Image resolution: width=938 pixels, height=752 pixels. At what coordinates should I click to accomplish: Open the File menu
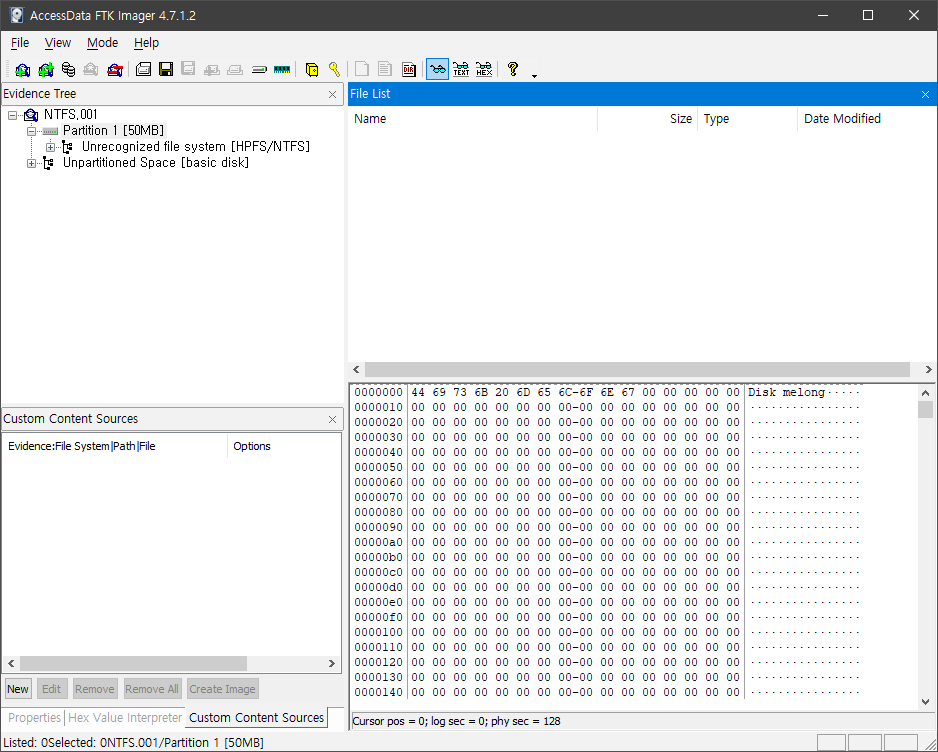point(20,43)
